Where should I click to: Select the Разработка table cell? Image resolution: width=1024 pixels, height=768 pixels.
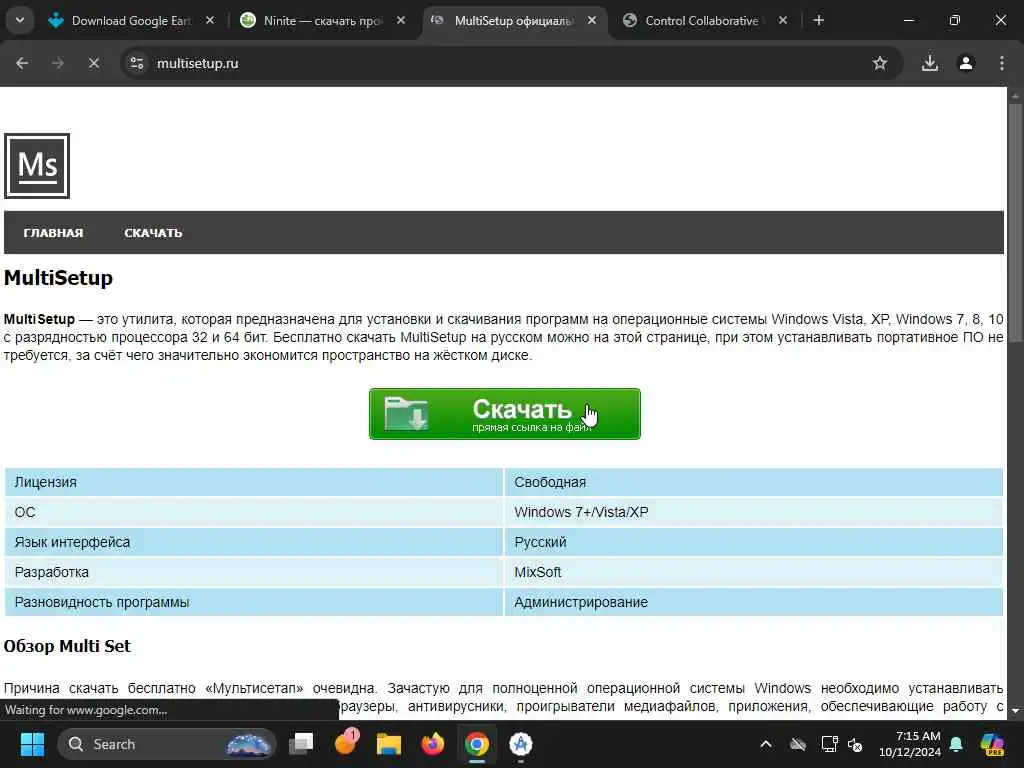click(x=253, y=572)
